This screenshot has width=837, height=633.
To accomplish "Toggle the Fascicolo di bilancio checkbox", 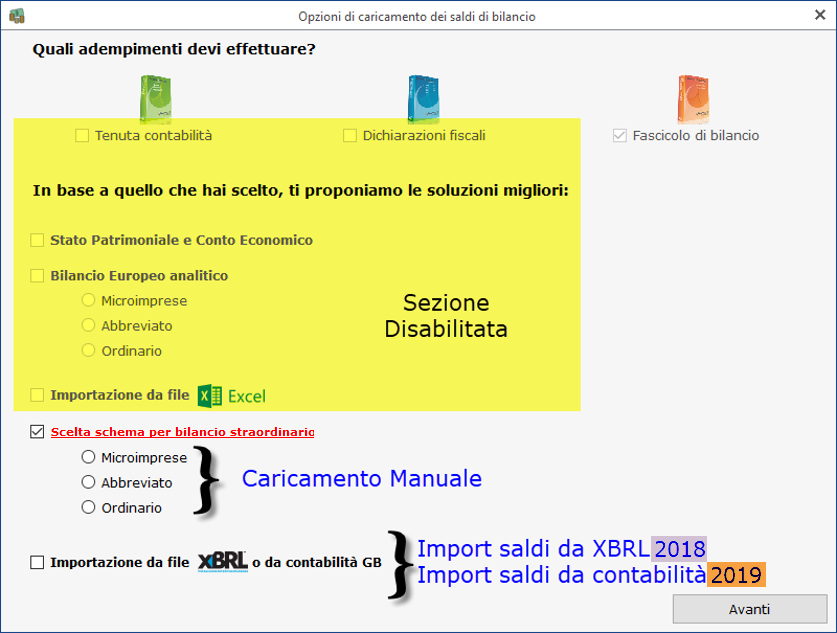I will 620,136.
